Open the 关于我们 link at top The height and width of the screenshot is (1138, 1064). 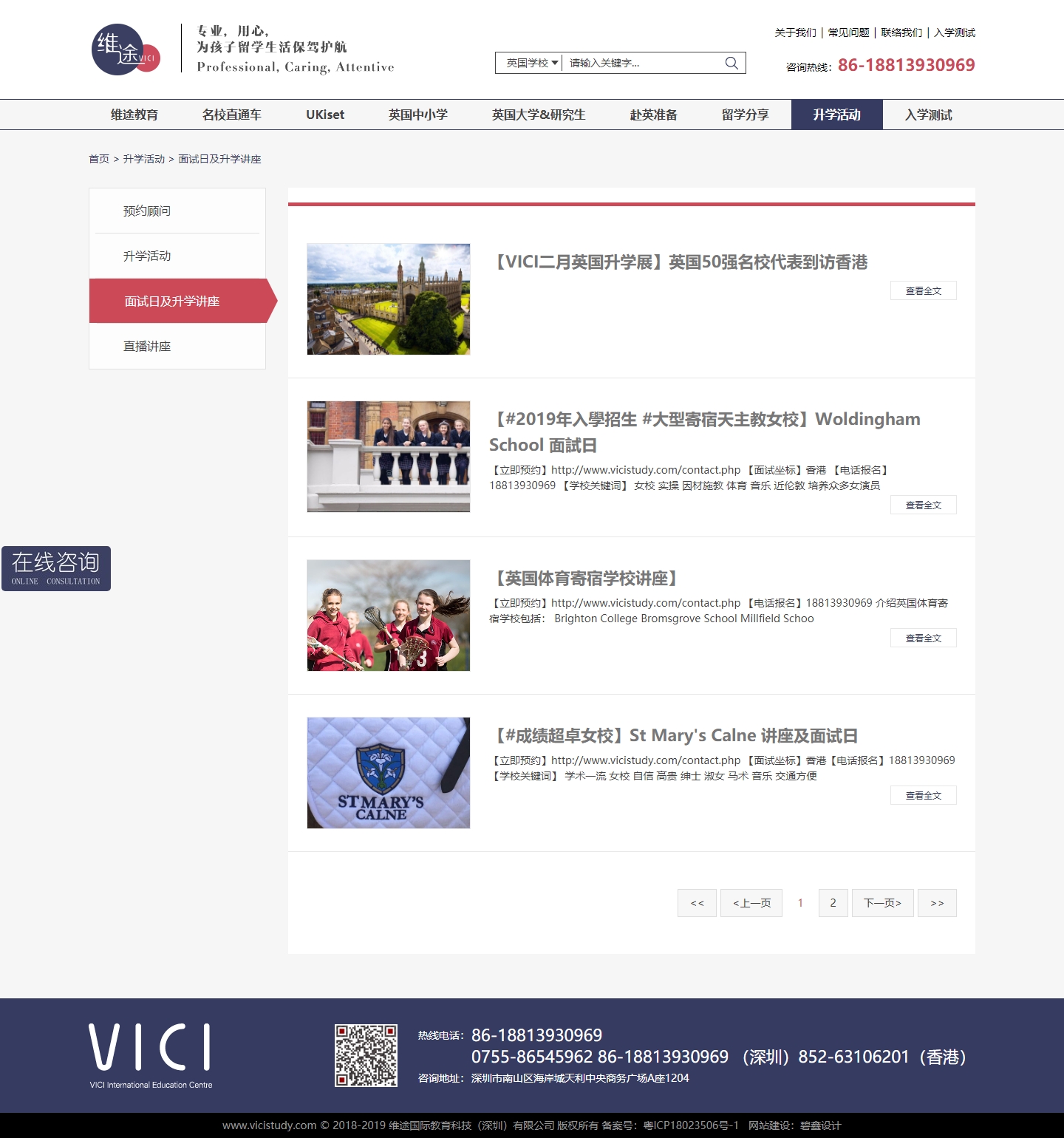[x=795, y=33]
